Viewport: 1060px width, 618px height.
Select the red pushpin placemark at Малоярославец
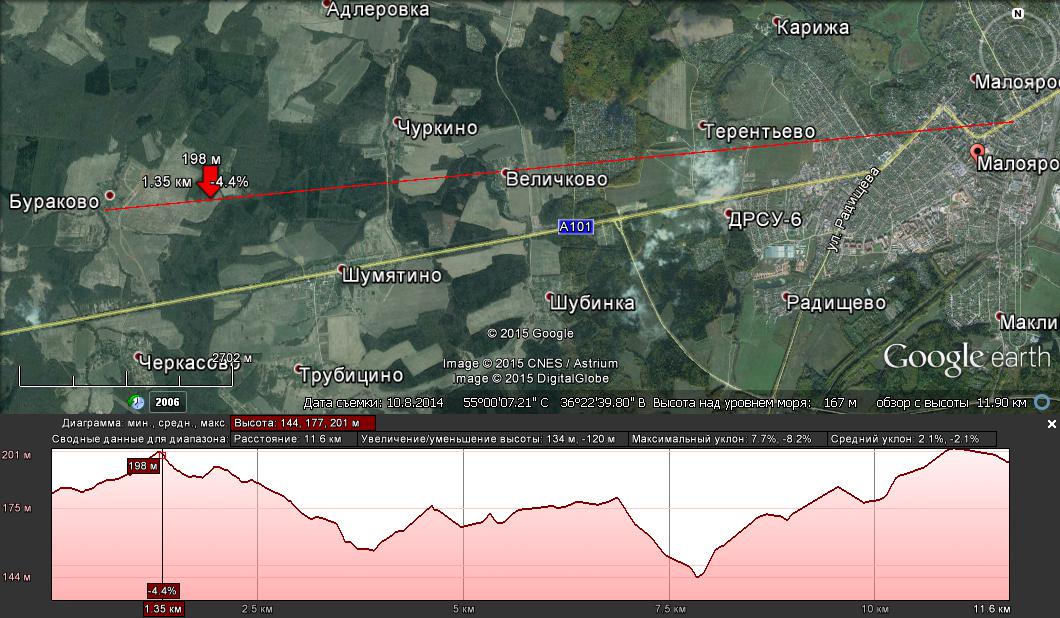977,151
